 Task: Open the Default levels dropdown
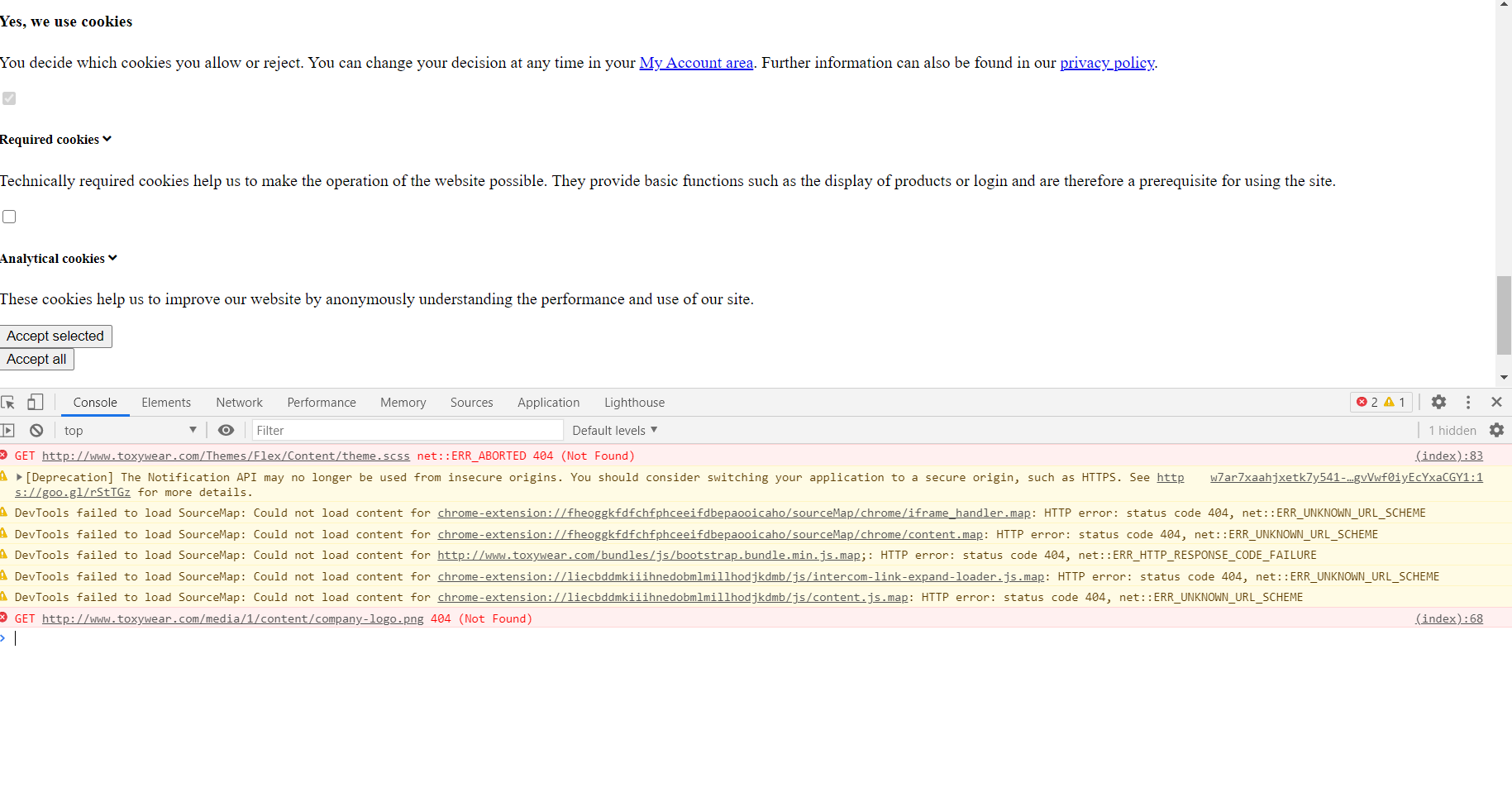coord(614,430)
